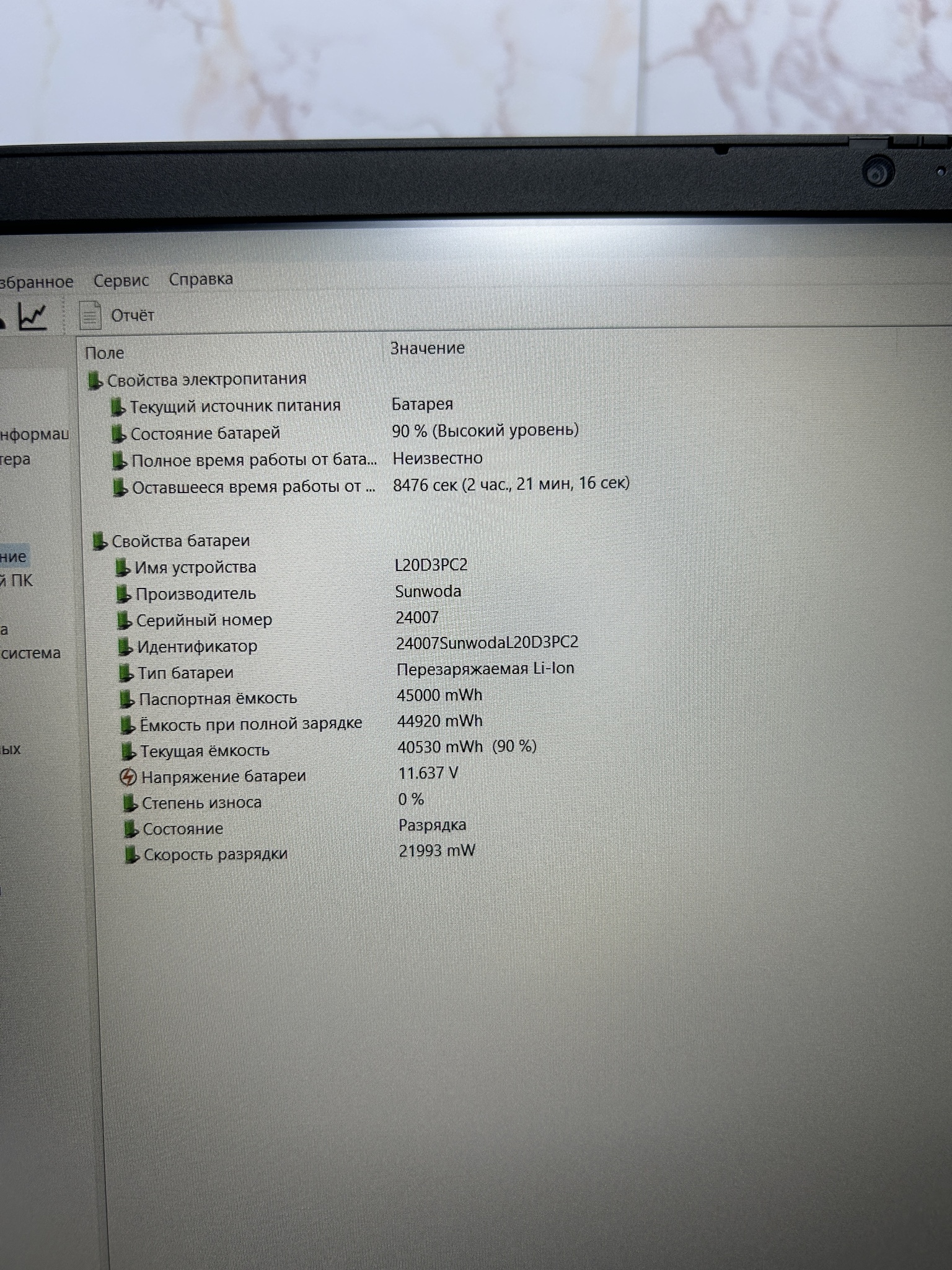
Task: Select the Скорость разрядки field label
Action: pyautogui.click(x=216, y=855)
